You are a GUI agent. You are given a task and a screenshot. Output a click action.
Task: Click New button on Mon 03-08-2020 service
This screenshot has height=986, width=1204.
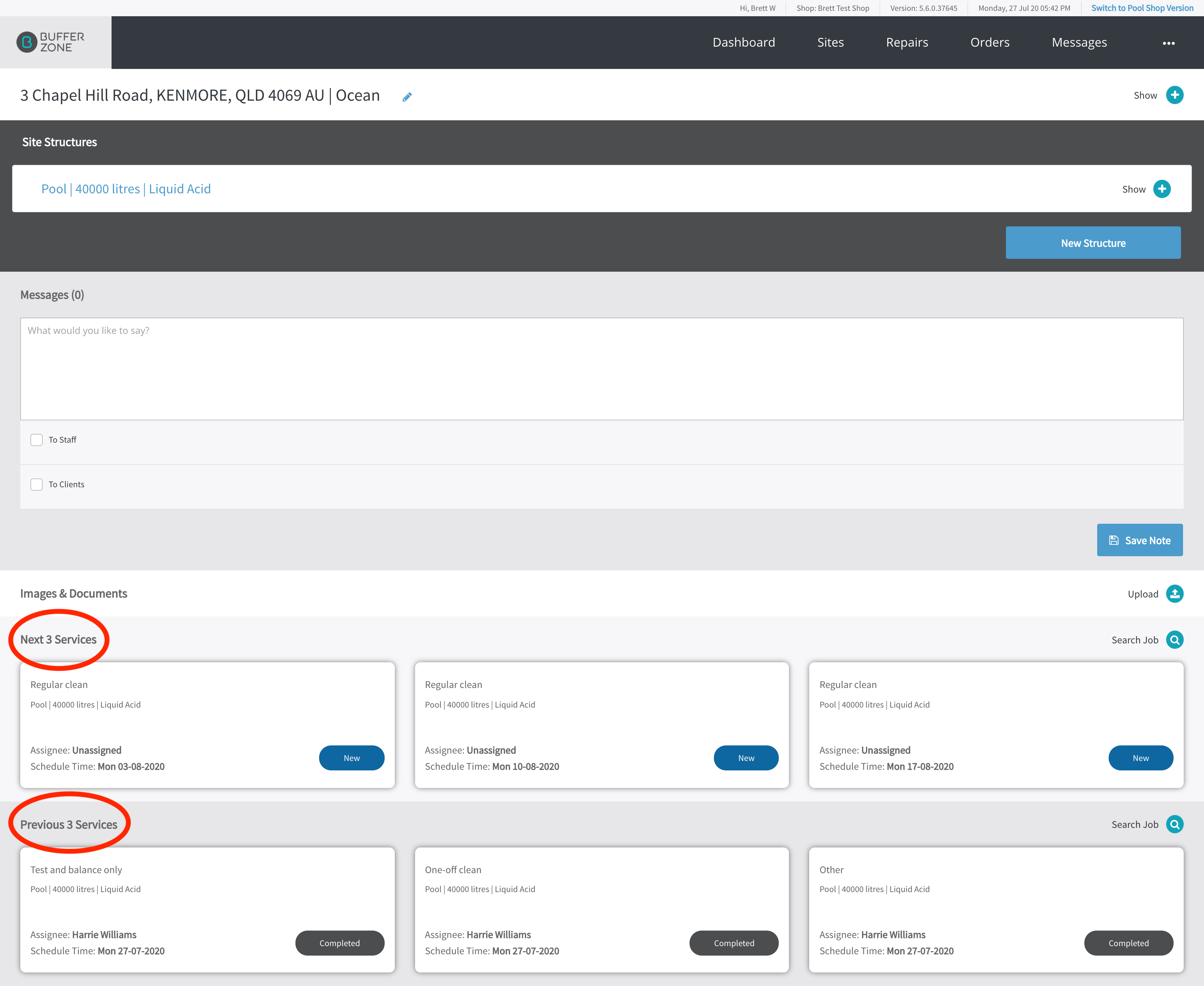tap(352, 758)
